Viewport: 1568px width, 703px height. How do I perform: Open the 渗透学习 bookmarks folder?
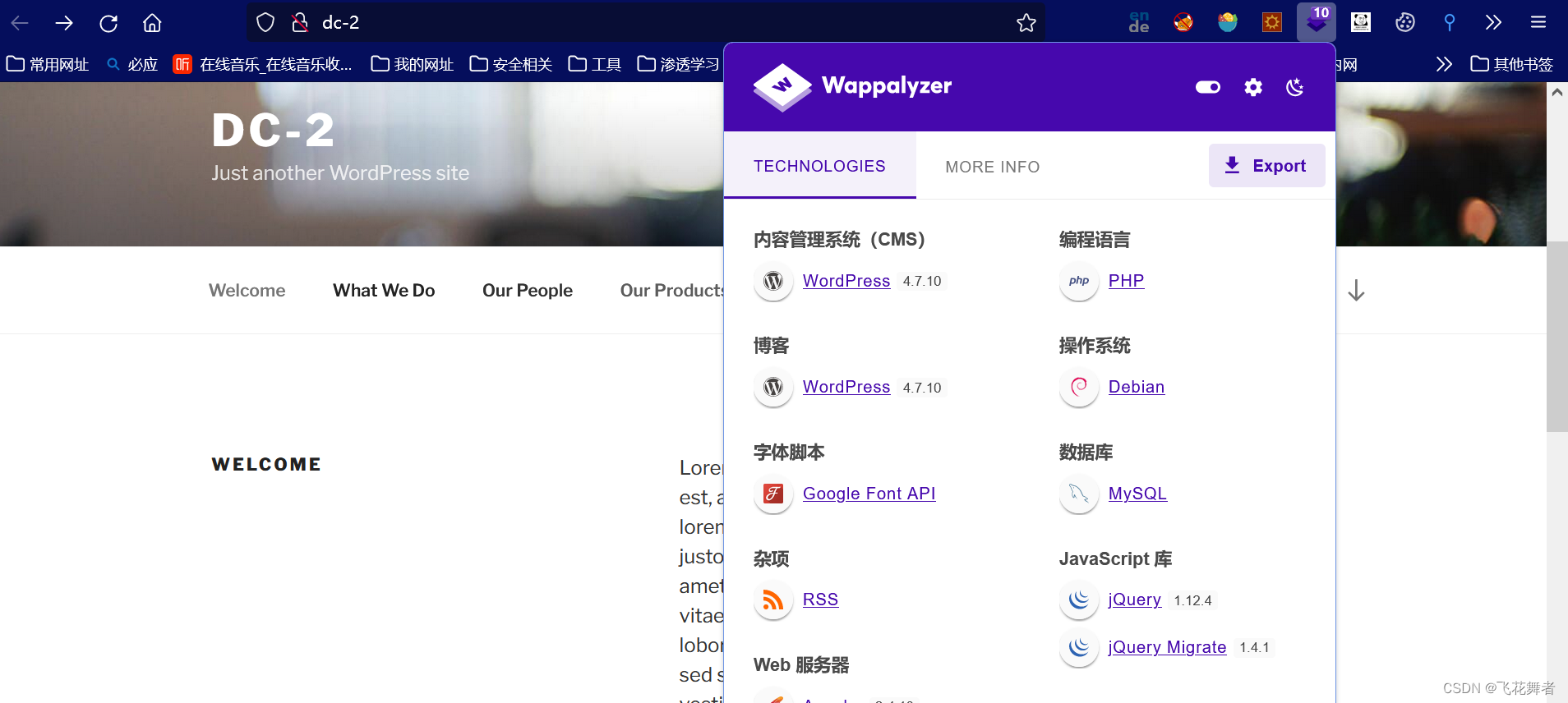[679, 64]
